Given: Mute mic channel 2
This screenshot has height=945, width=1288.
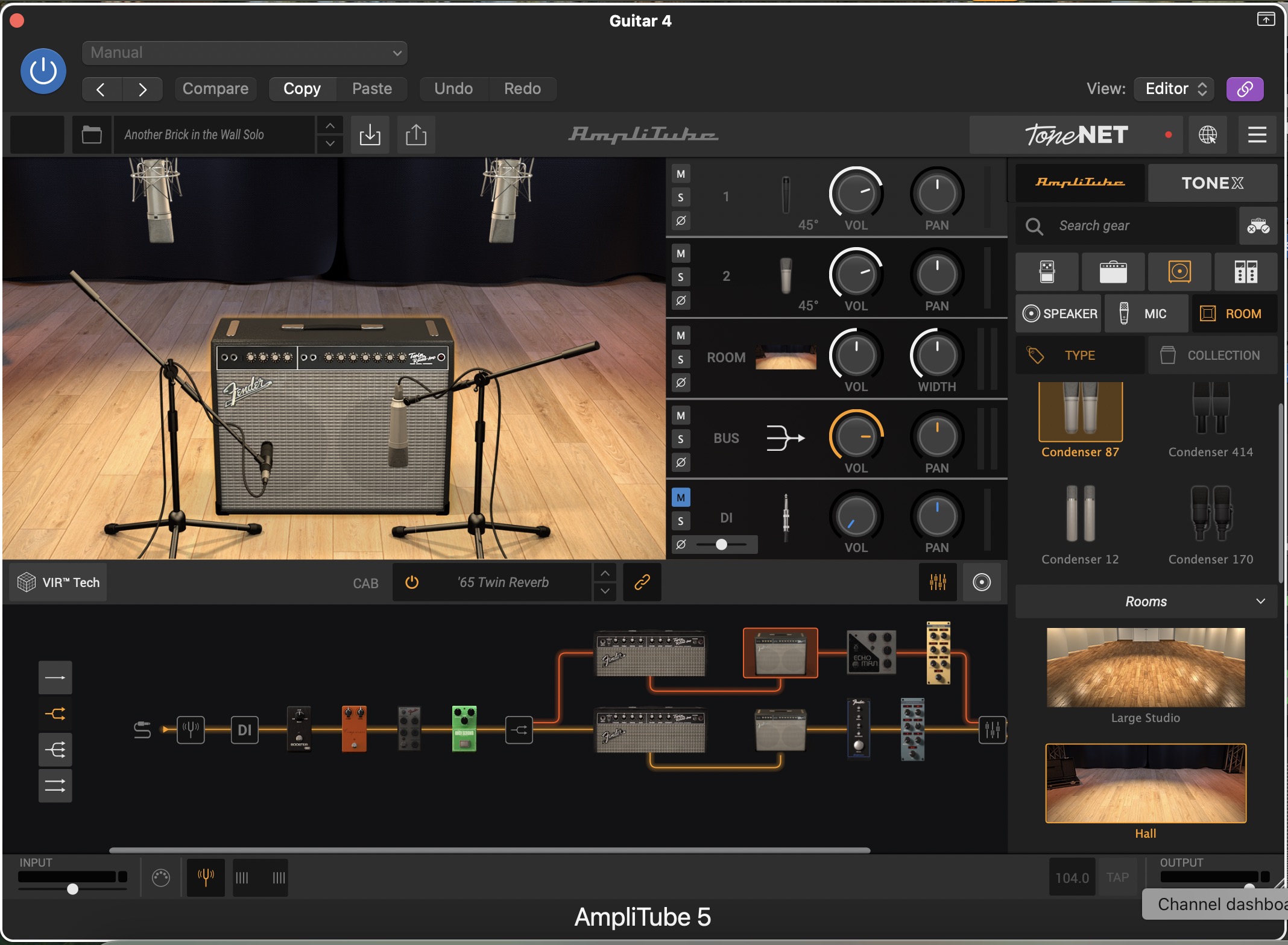Looking at the screenshot, I should 681,254.
